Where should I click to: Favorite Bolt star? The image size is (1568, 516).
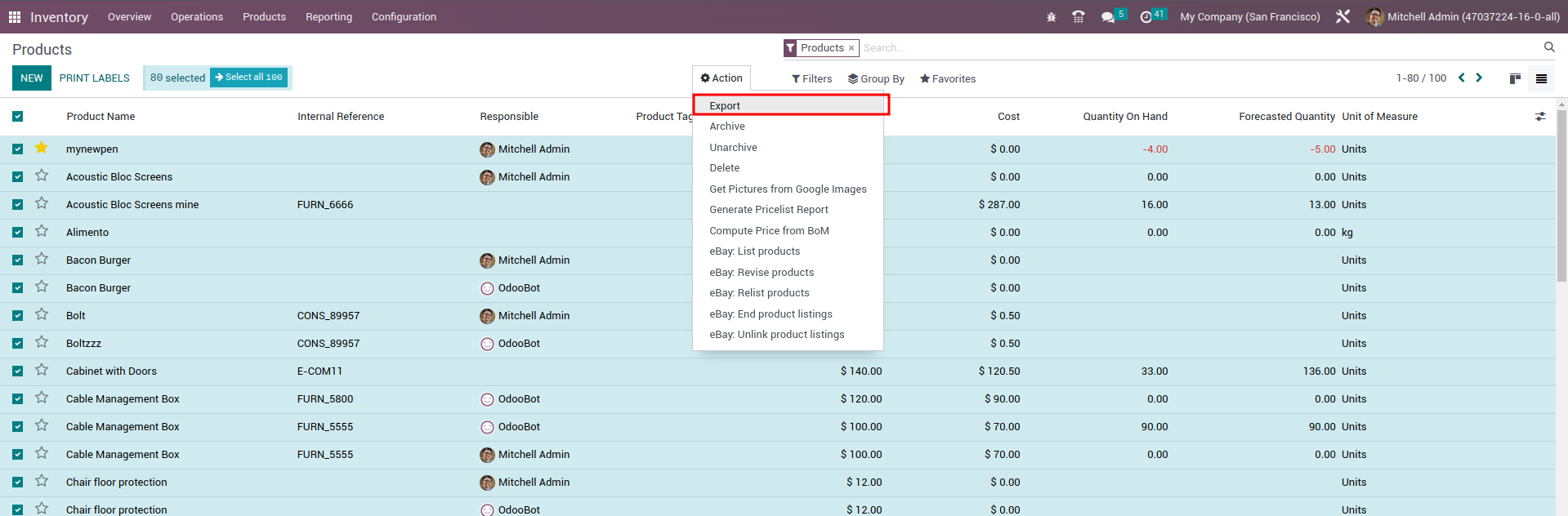click(x=42, y=314)
